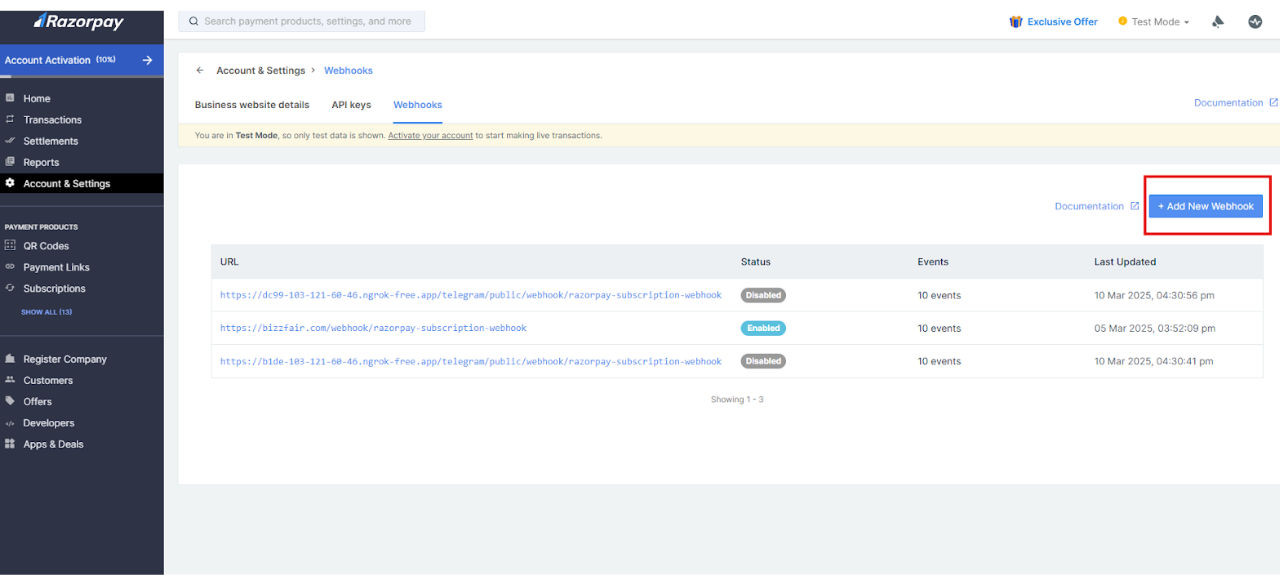Click the Transactions sidebar icon

pos(10,119)
